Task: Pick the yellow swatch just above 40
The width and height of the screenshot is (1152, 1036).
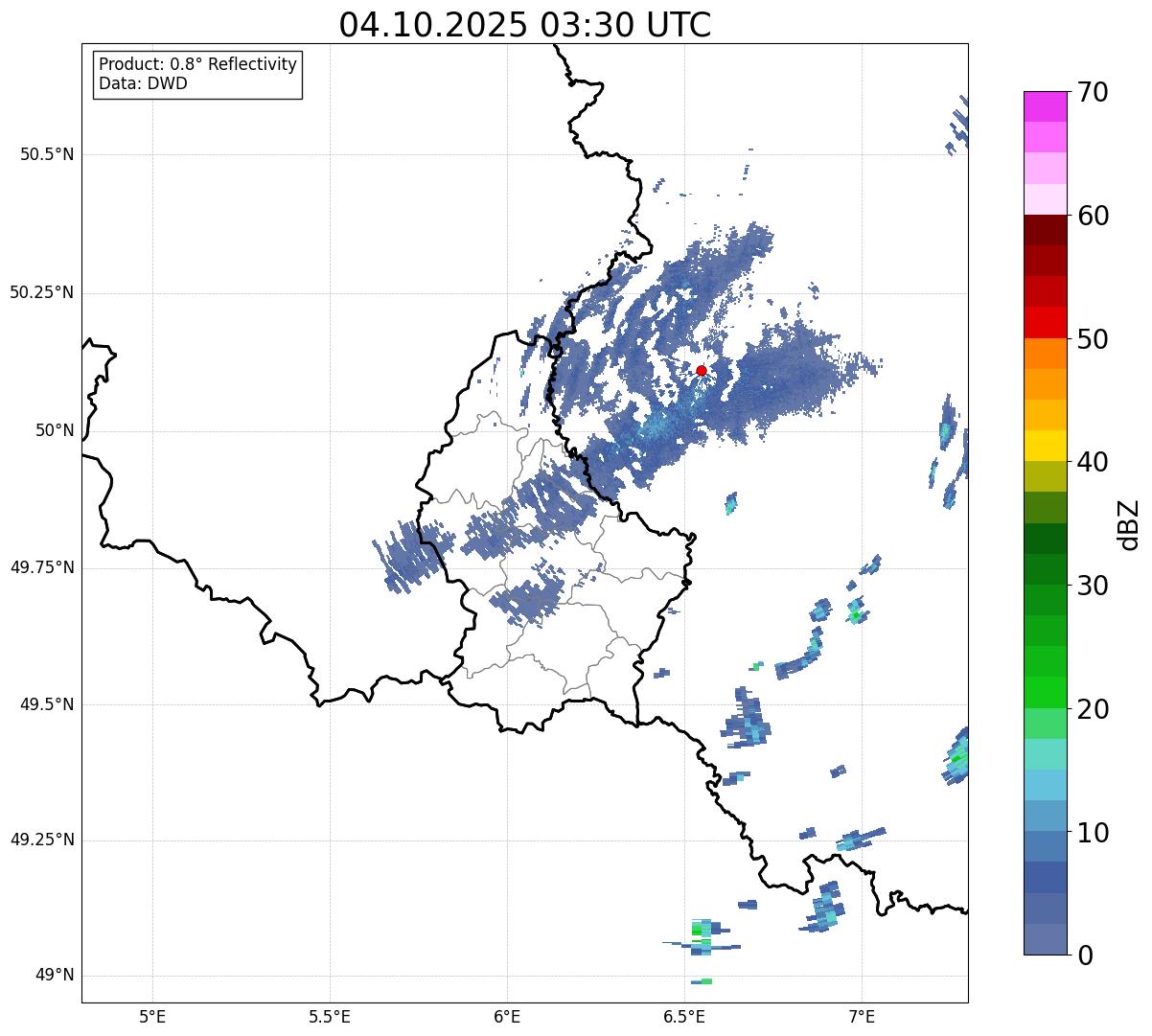Action: click(x=1045, y=446)
